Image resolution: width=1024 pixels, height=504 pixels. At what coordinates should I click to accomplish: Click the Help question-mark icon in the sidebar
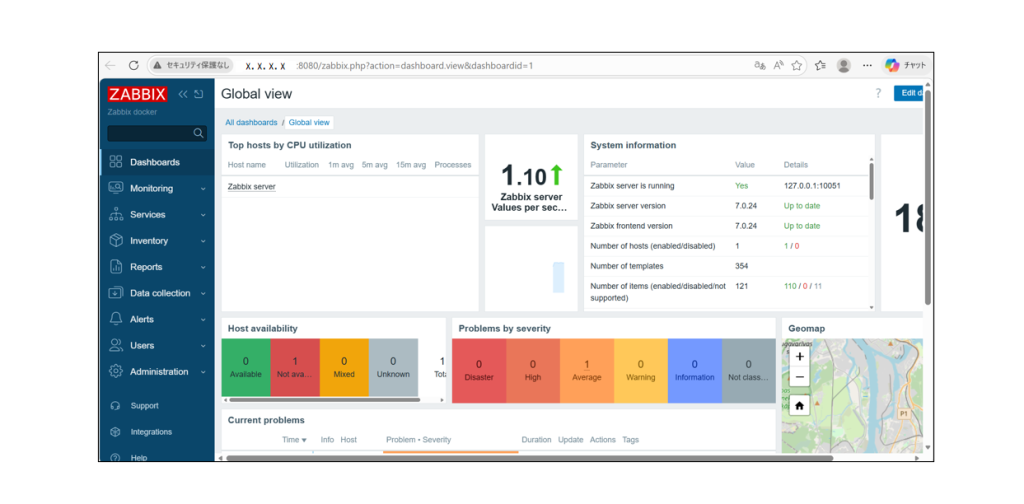pyautogui.click(x=116, y=458)
